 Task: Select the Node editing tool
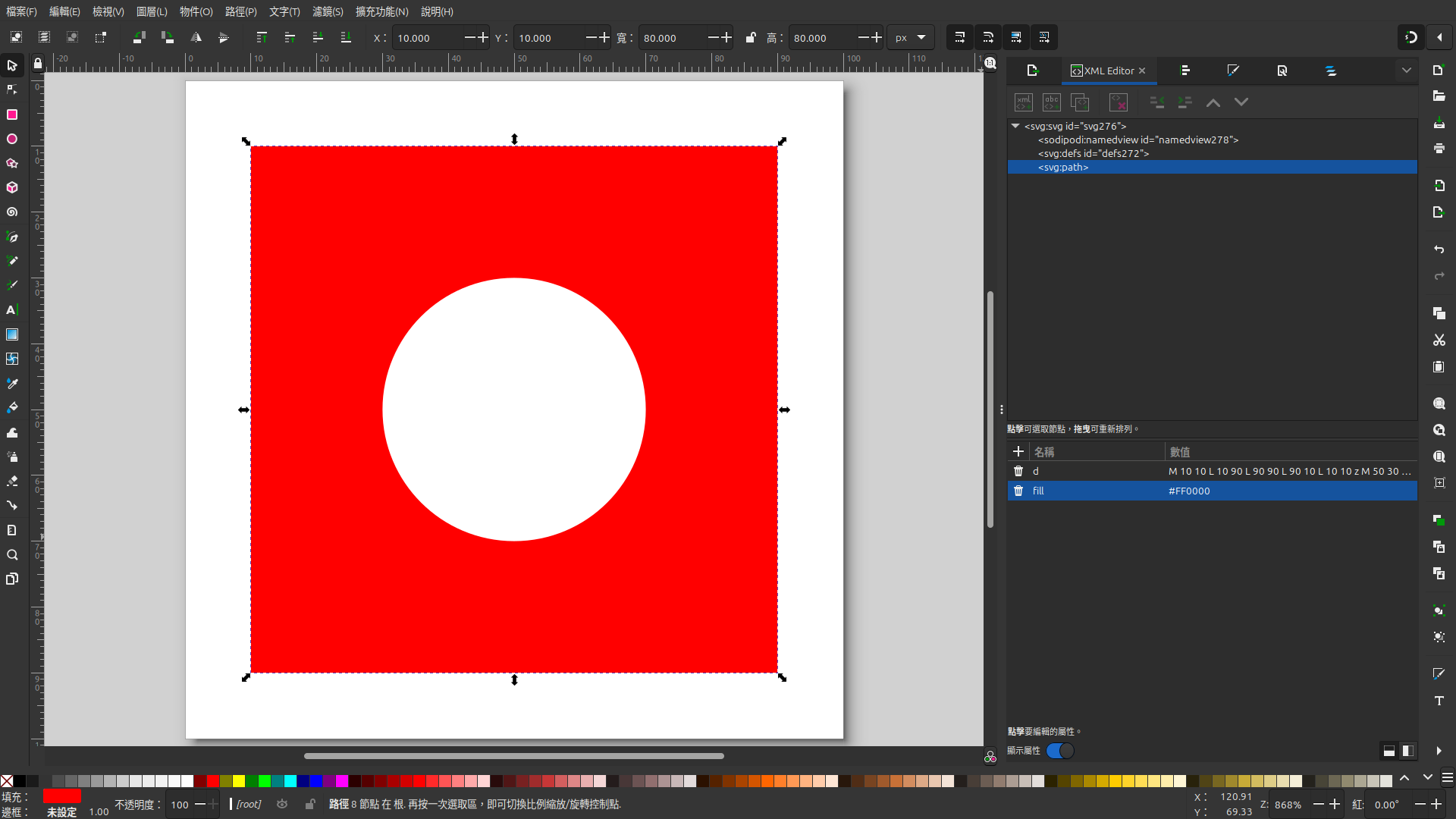point(12,90)
